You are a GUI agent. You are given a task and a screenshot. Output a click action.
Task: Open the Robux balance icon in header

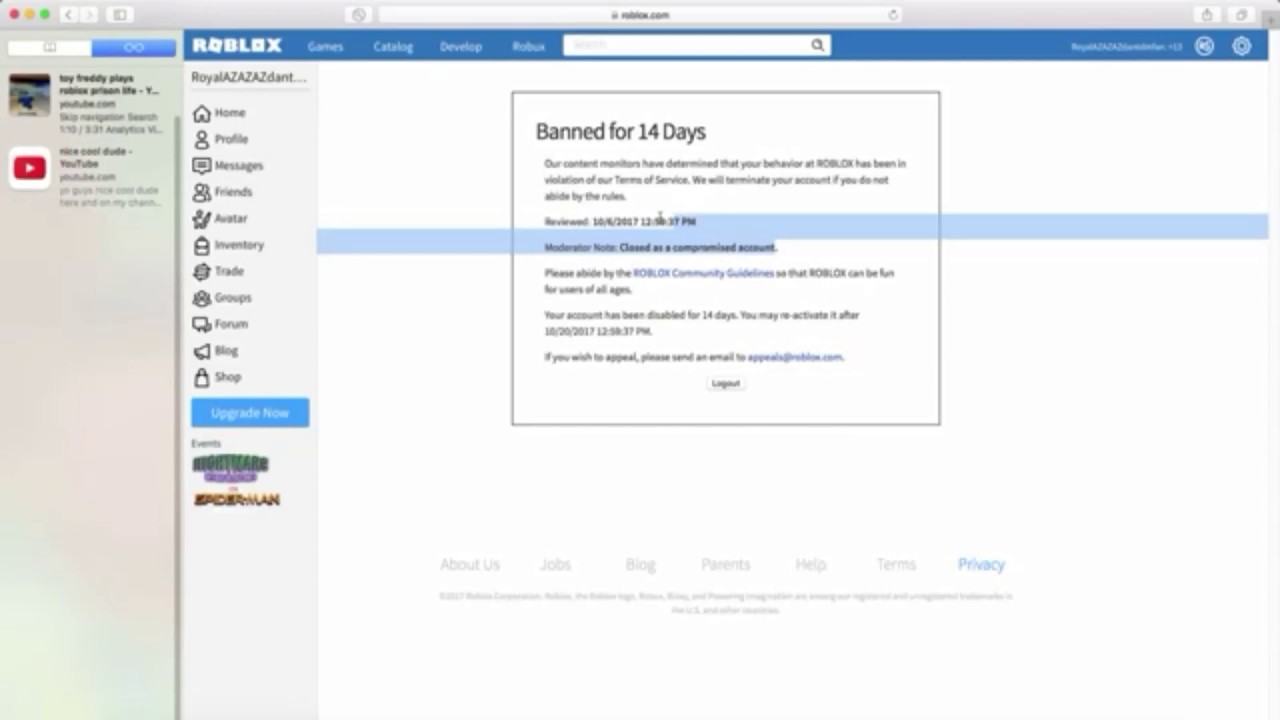click(1204, 46)
